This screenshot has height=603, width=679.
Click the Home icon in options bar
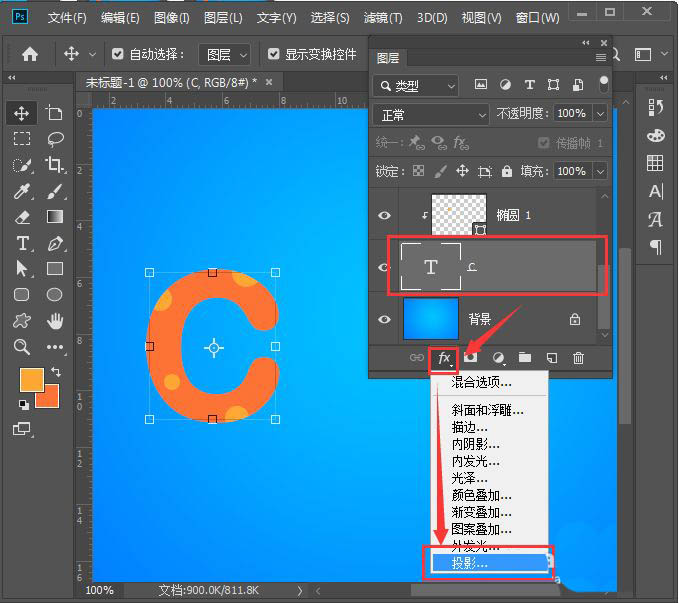coord(30,55)
